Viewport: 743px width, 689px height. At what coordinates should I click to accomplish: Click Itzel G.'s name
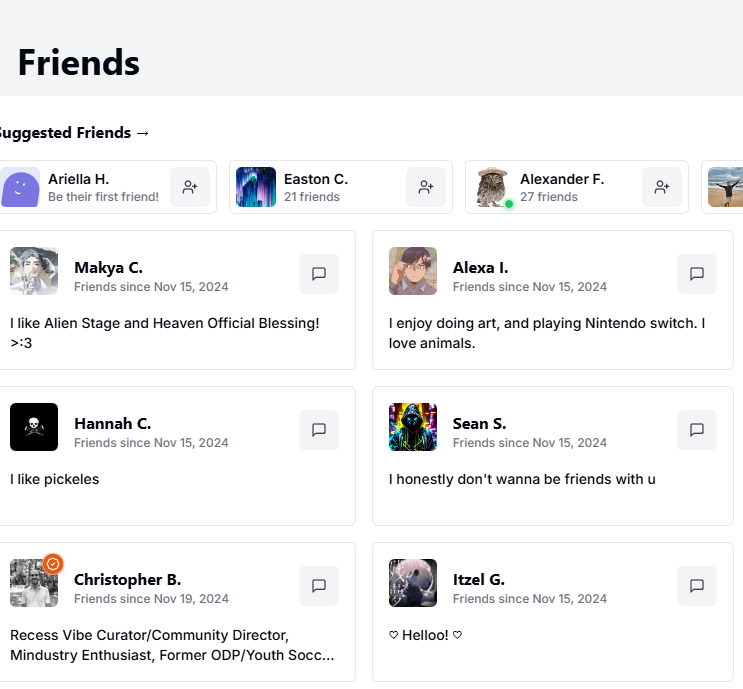[478, 580]
